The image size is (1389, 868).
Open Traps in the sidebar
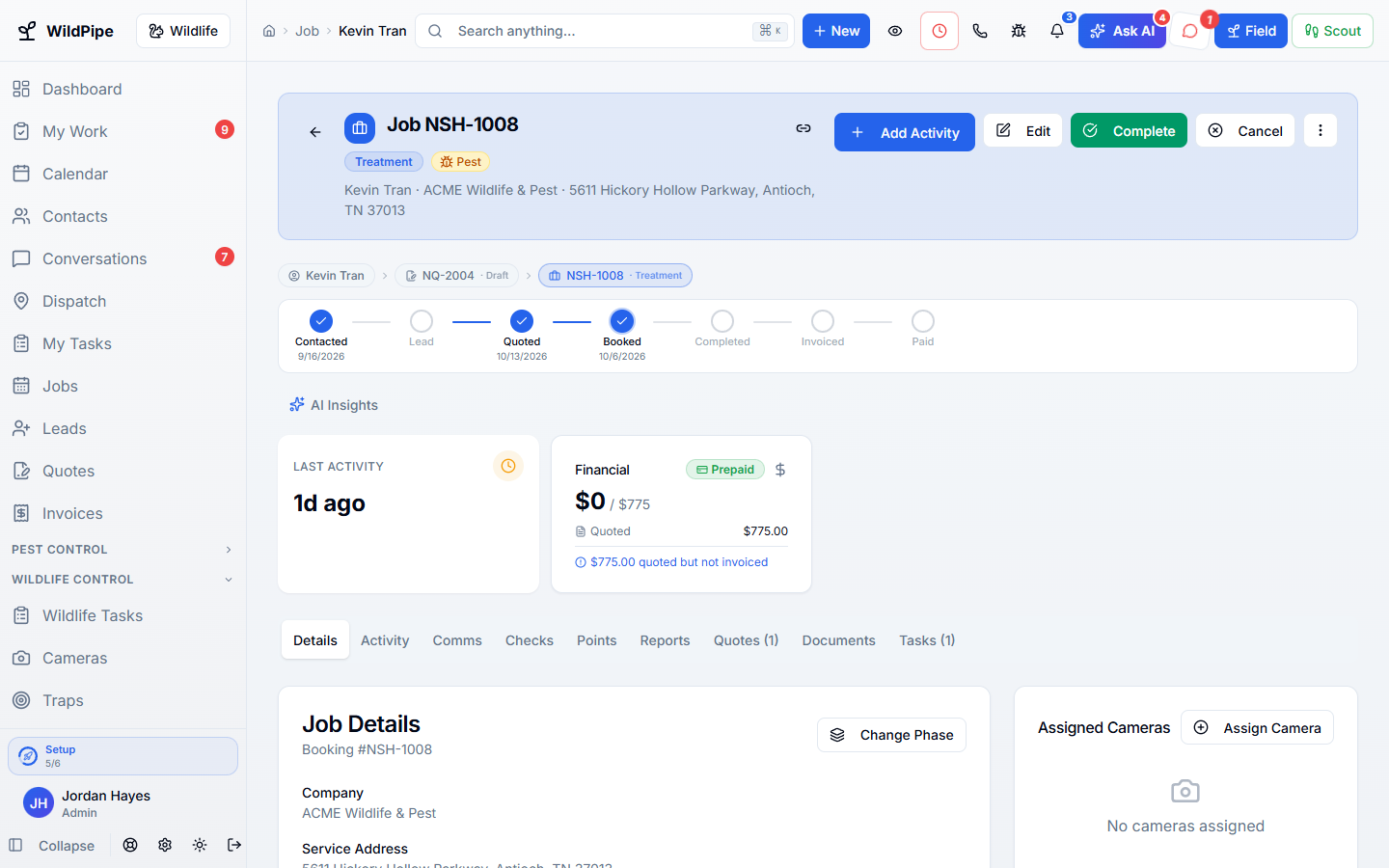click(x=123, y=700)
